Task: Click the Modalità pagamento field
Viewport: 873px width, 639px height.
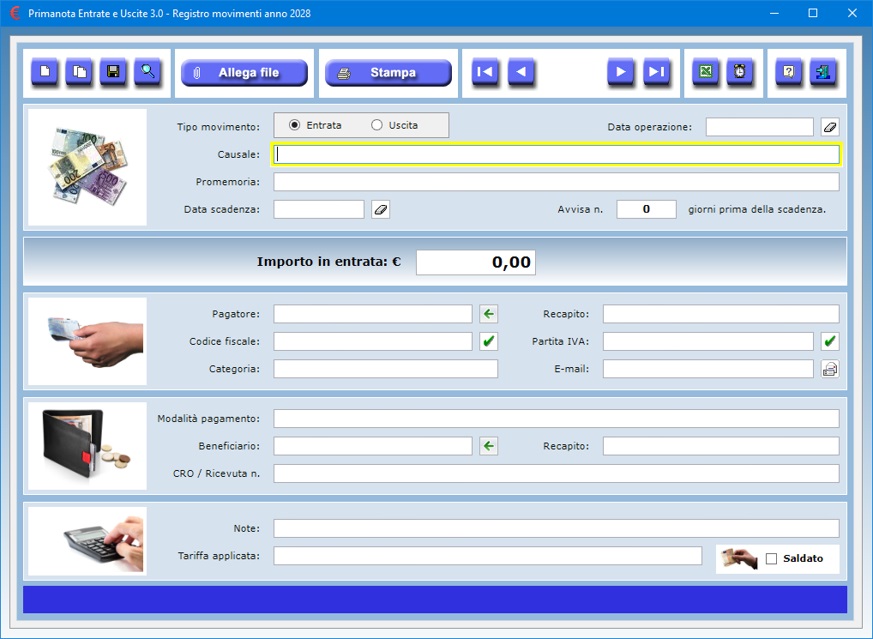Action: (556, 419)
